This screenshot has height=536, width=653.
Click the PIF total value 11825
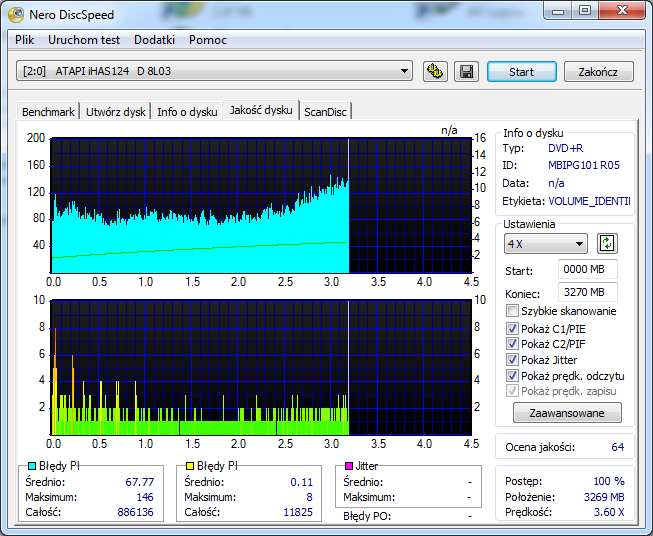point(298,512)
